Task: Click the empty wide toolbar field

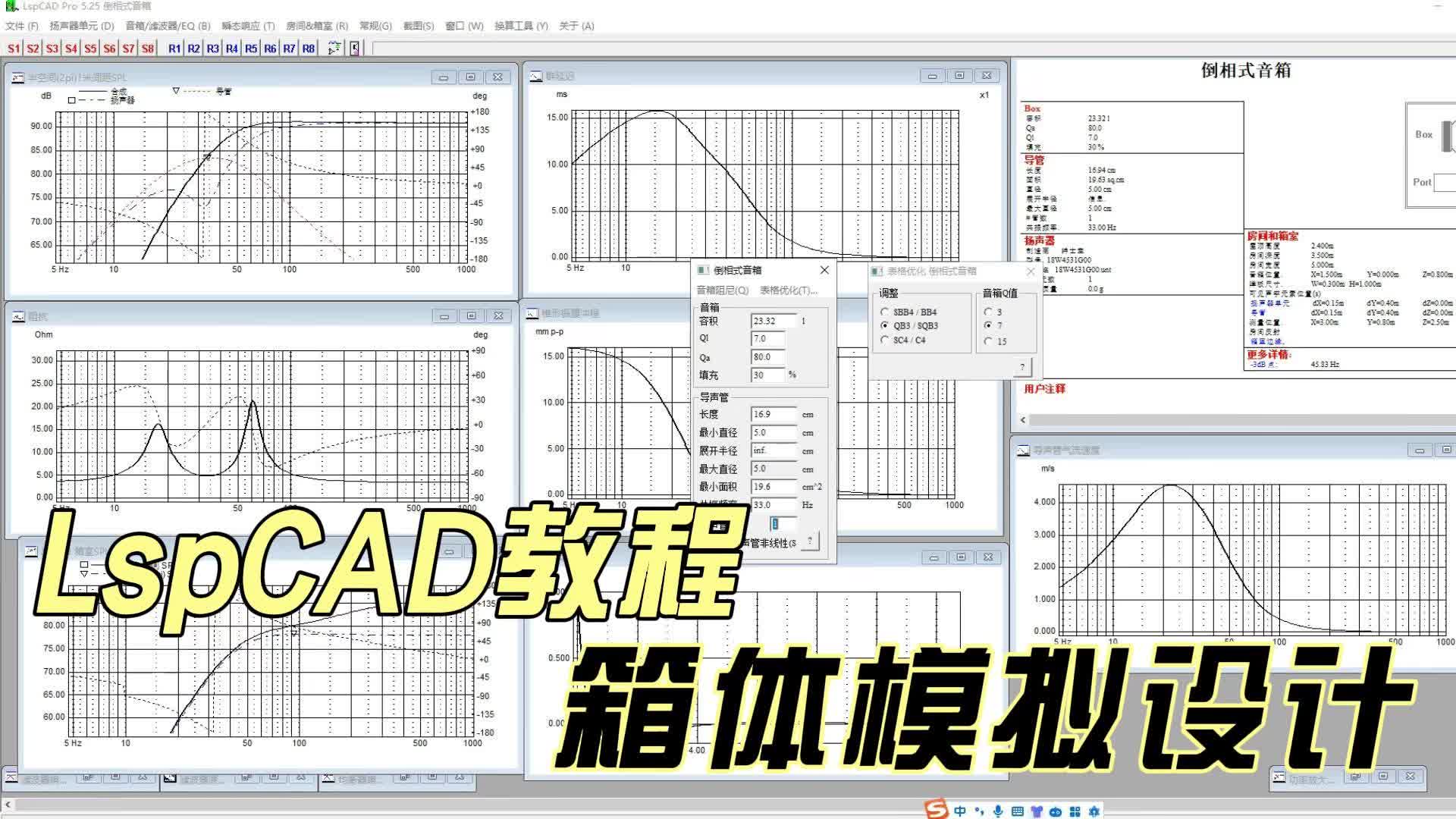Action: pyautogui.click(x=913, y=49)
